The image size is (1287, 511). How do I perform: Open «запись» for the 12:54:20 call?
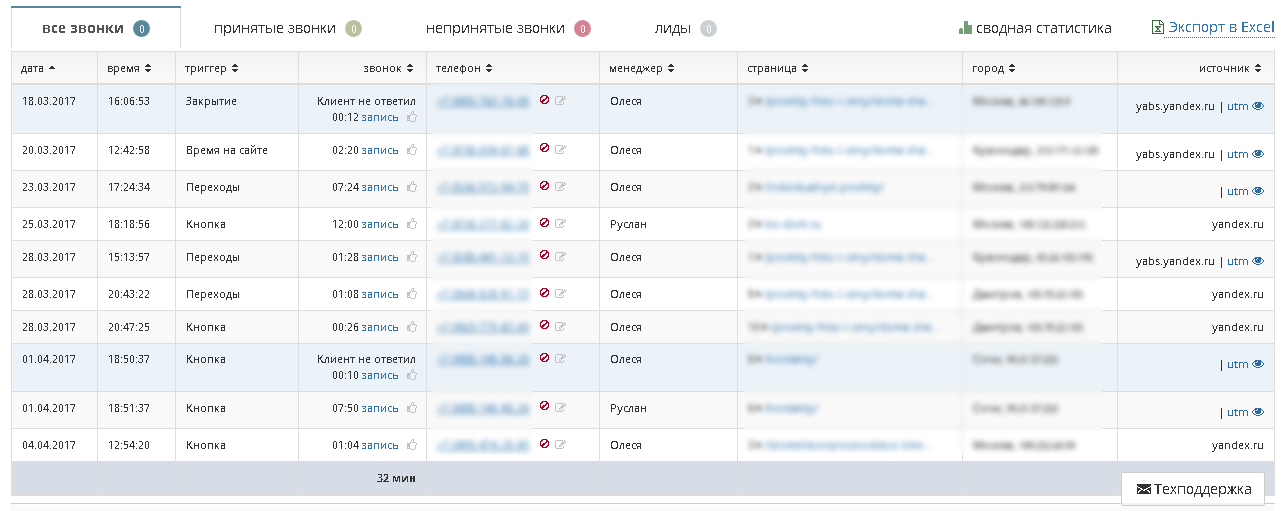click(379, 445)
